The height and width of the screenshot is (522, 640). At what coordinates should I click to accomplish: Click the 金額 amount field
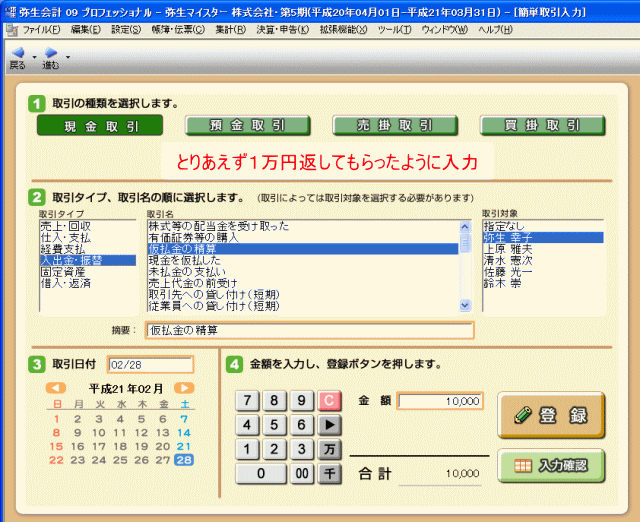coord(440,401)
